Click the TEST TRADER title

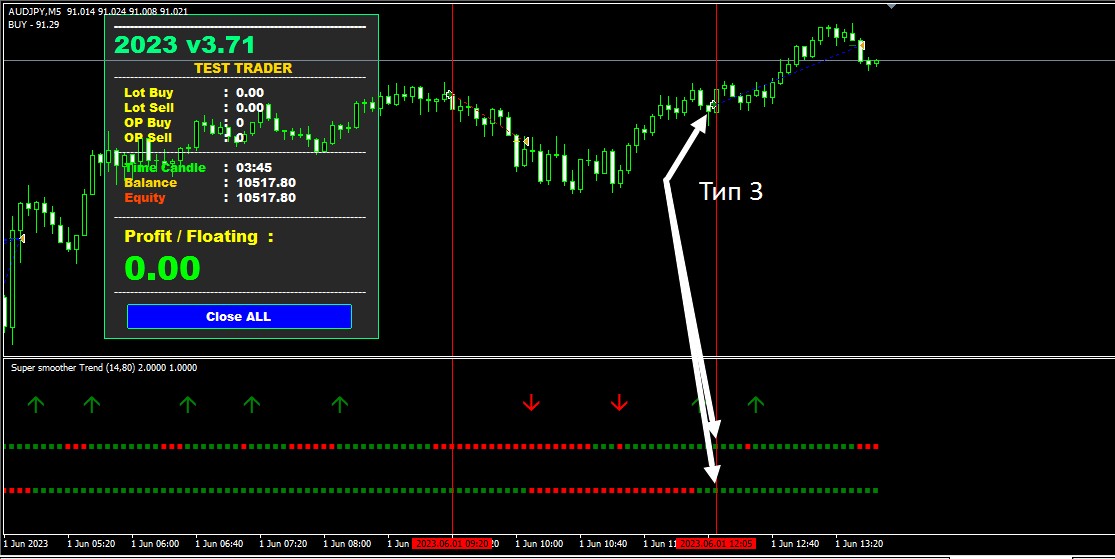243,68
